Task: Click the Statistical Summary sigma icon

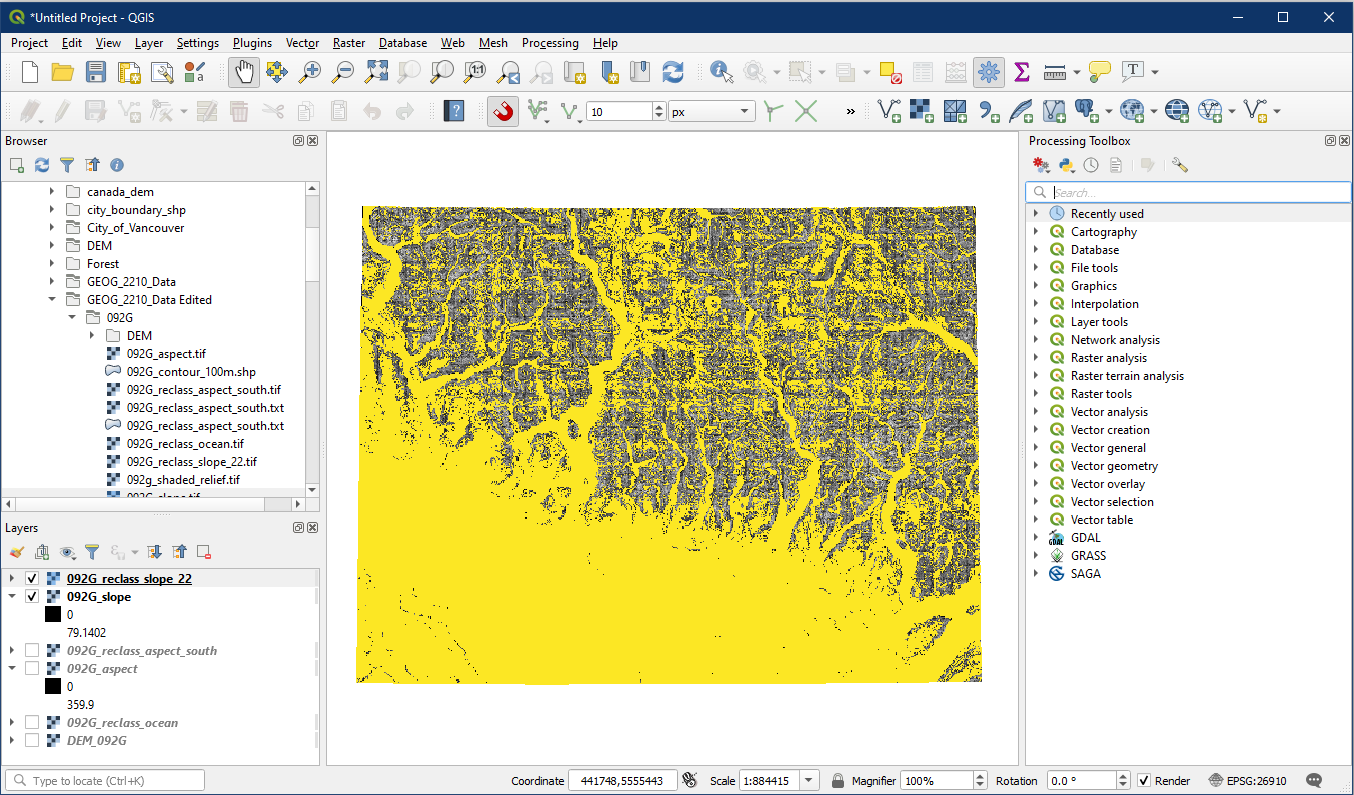Action: pyautogui.click(x=1021, y=72)
